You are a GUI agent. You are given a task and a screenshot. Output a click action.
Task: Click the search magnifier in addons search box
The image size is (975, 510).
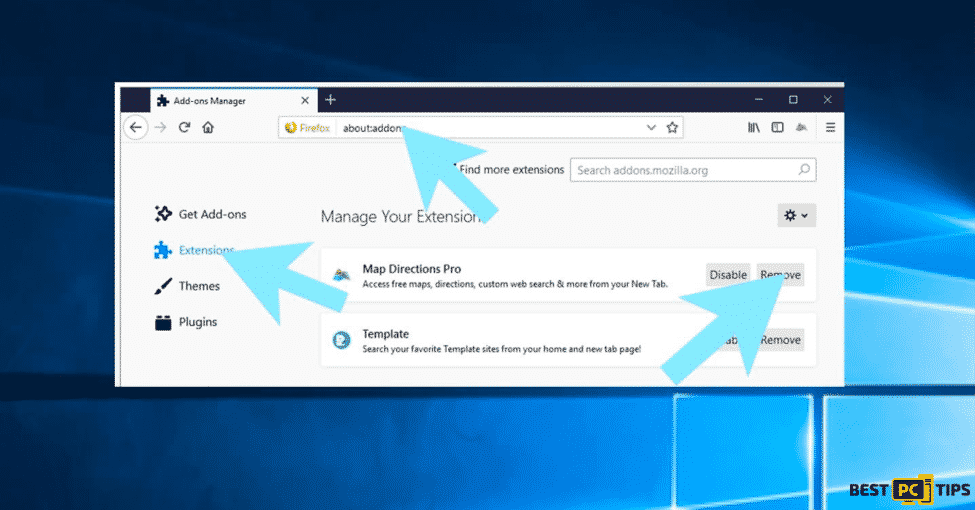pyautogui.click(x=804, y=170)
